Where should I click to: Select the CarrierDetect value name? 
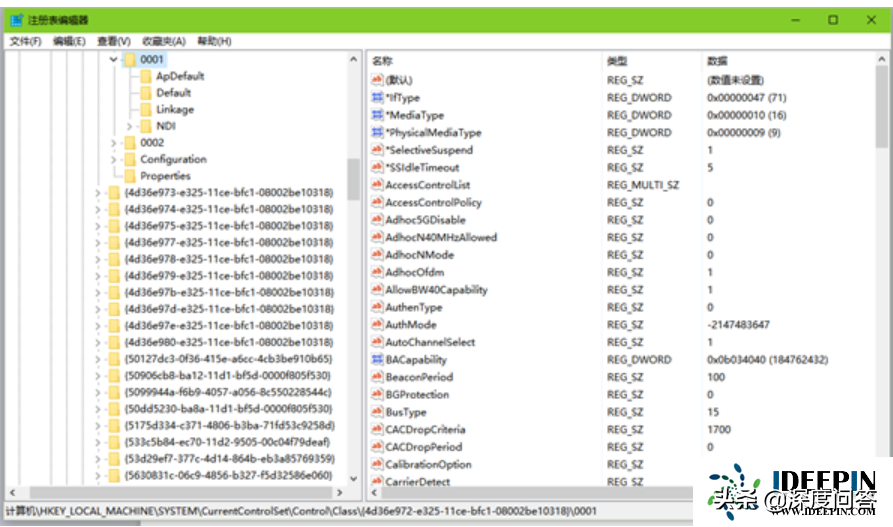(417, 481)
